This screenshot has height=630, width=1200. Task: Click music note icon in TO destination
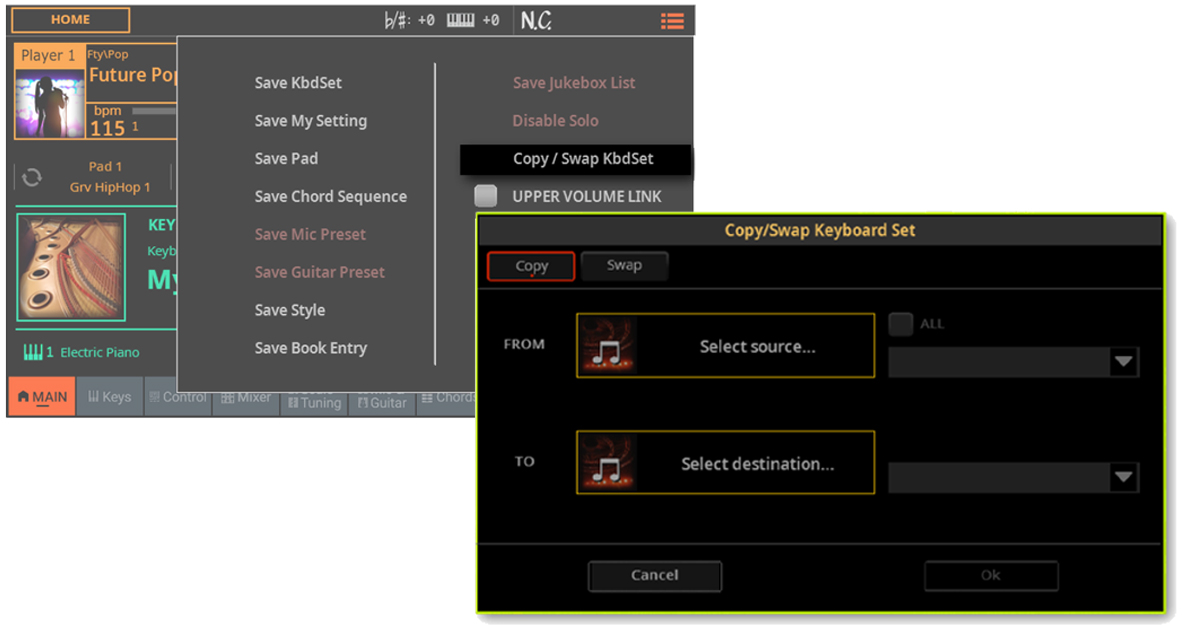(607, 462)
